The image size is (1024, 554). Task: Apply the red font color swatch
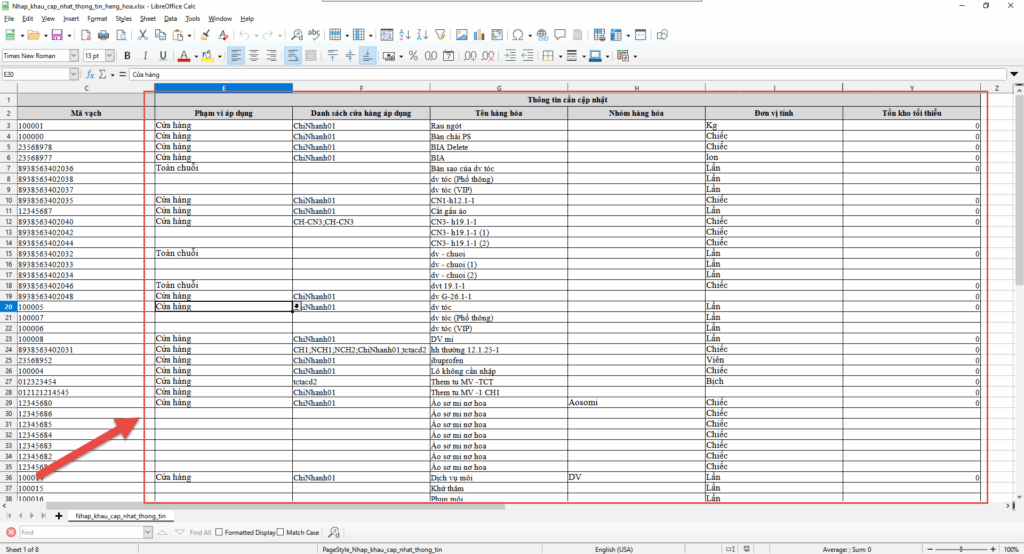tap(183, 55)
